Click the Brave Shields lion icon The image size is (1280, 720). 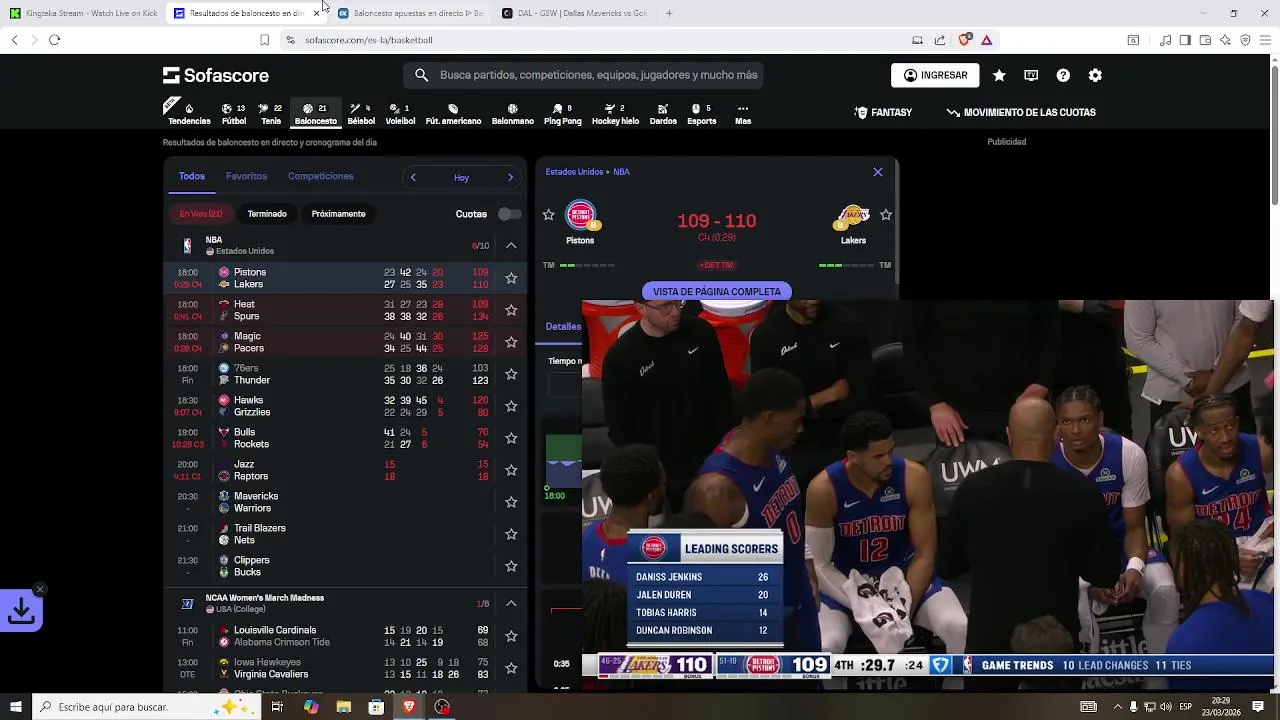click(x=964, y=40)
